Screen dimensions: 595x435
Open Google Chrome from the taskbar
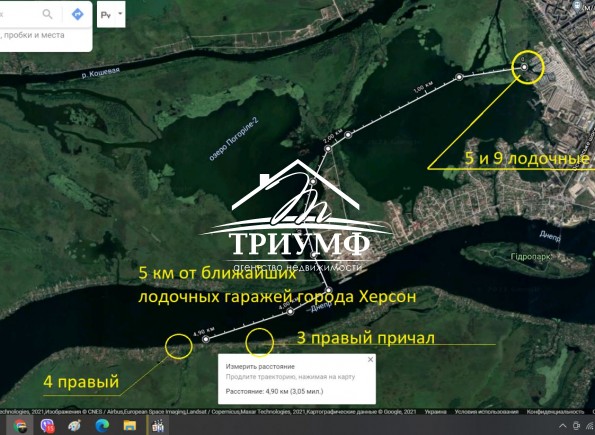[x=20, y=426]
